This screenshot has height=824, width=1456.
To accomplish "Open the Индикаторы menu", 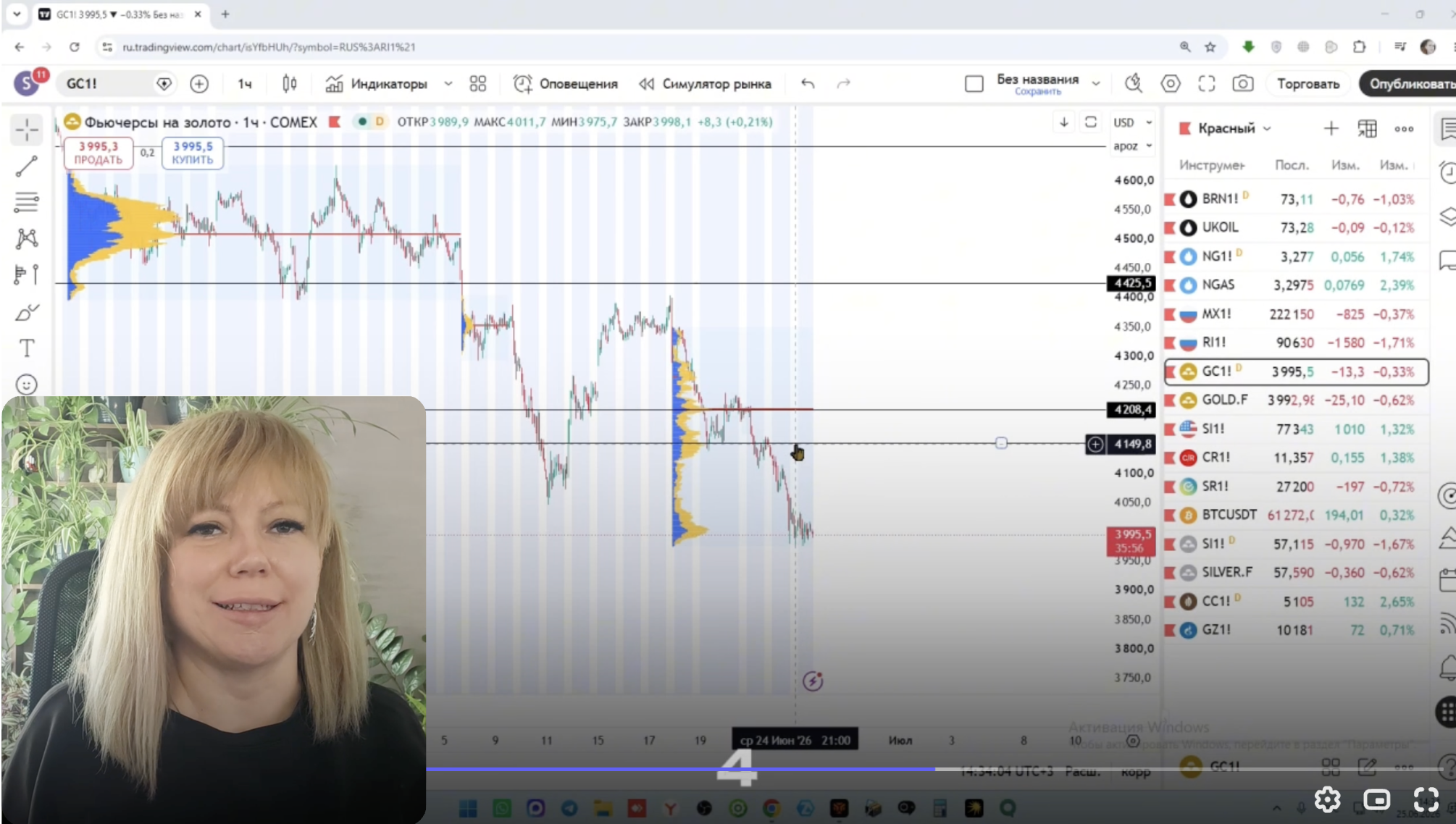I will tap(376, 84).
